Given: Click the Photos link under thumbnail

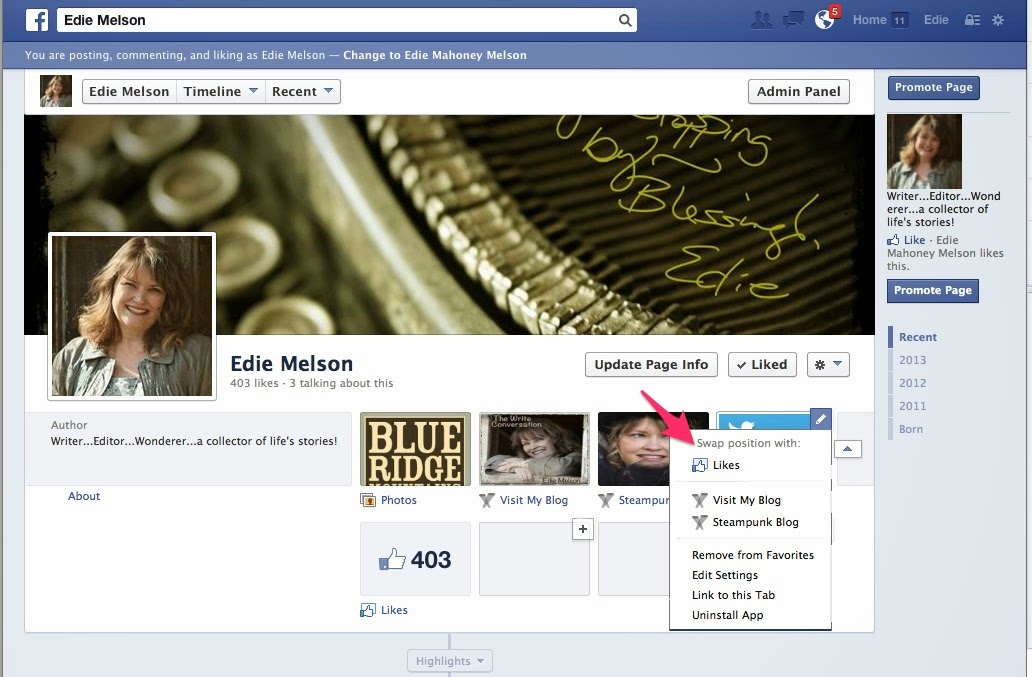Looking at the screenshot, I should (x=399, y=500).
